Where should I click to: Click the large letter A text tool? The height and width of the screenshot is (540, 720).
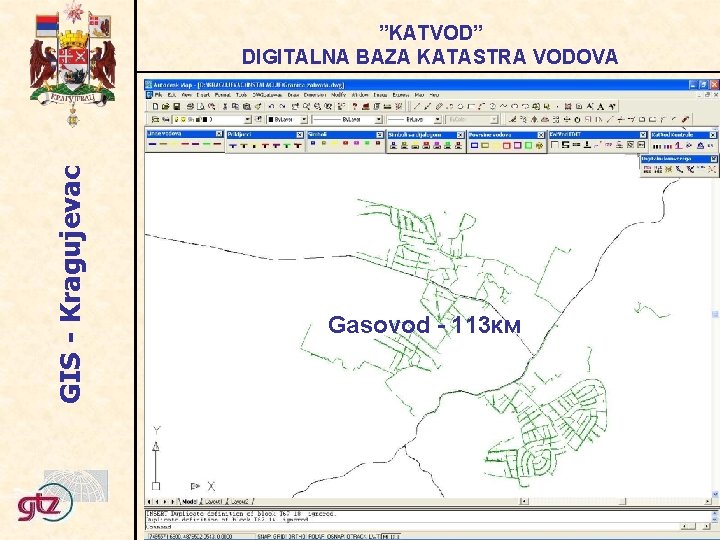[x=601, y=107]
